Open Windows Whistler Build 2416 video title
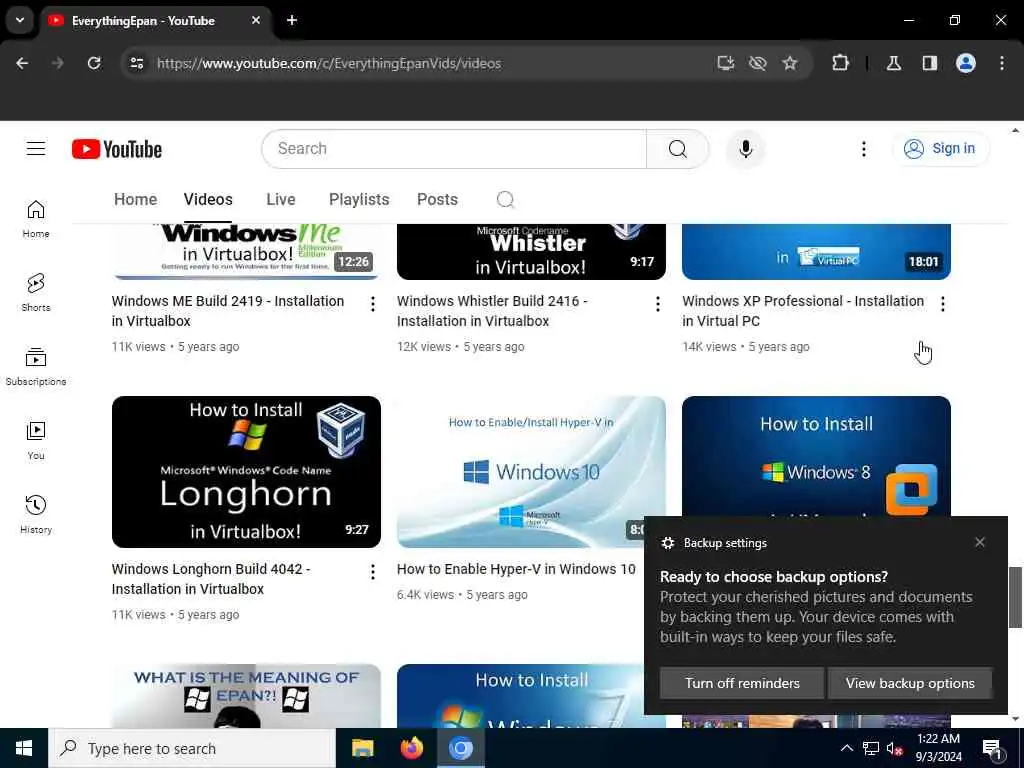Screen dimensions: 1024x768 tap(492, 311)
